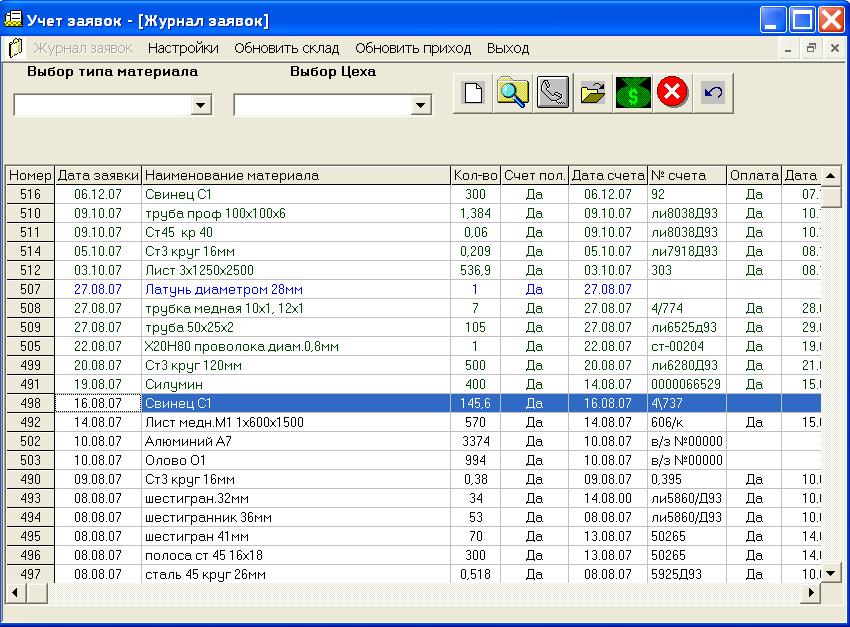Restore the inner child window

click(811, 48)
